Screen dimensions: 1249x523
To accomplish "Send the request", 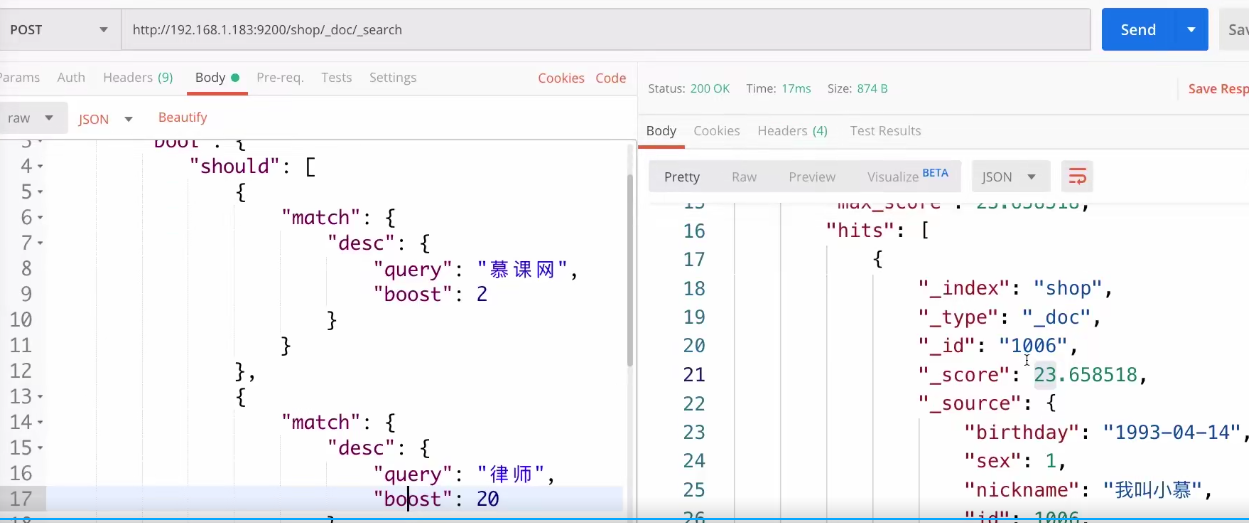I will tap(1138, 30).
